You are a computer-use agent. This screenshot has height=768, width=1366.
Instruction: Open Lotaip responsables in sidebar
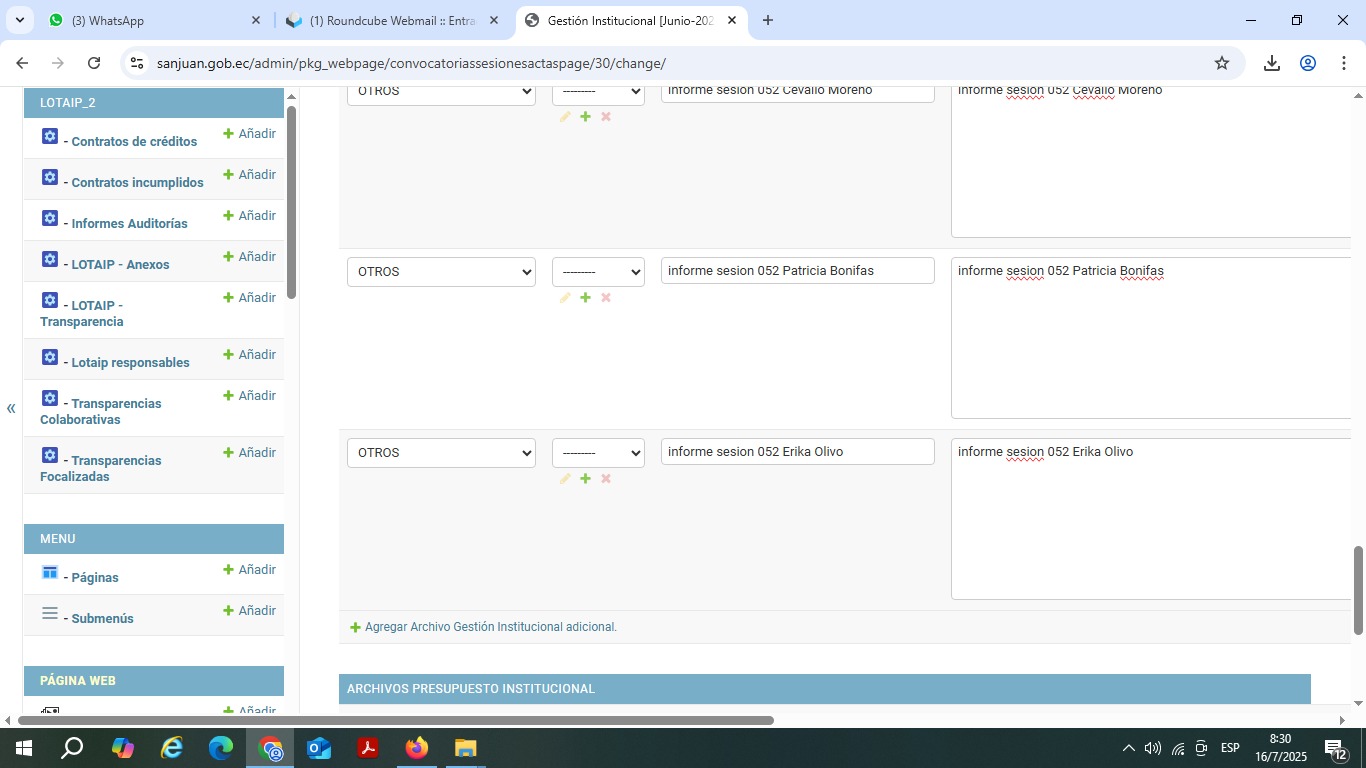pos(130,362)
